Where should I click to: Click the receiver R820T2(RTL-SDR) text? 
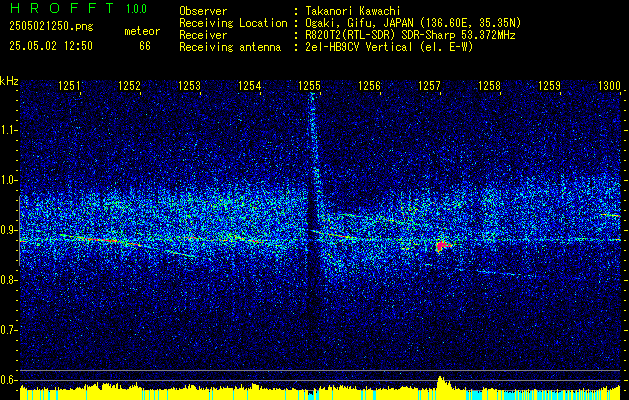click(351, 35)
